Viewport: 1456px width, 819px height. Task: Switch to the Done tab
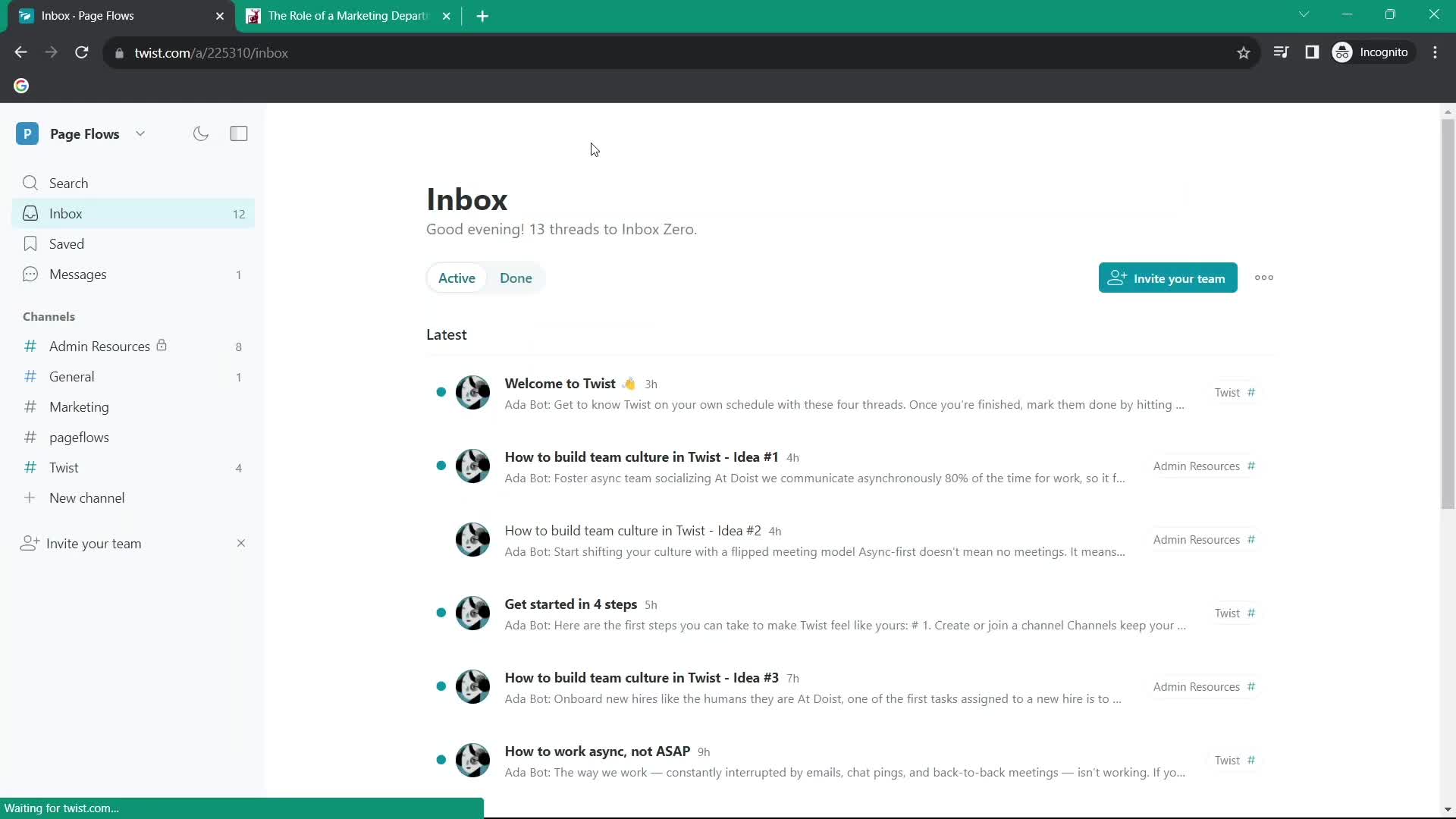(516, 278)
